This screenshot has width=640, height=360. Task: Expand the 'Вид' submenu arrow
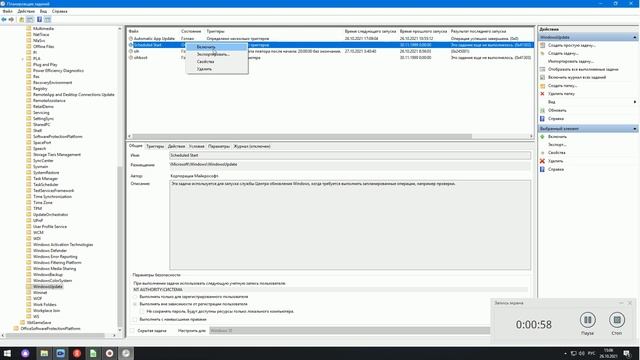tap(635, 102)
